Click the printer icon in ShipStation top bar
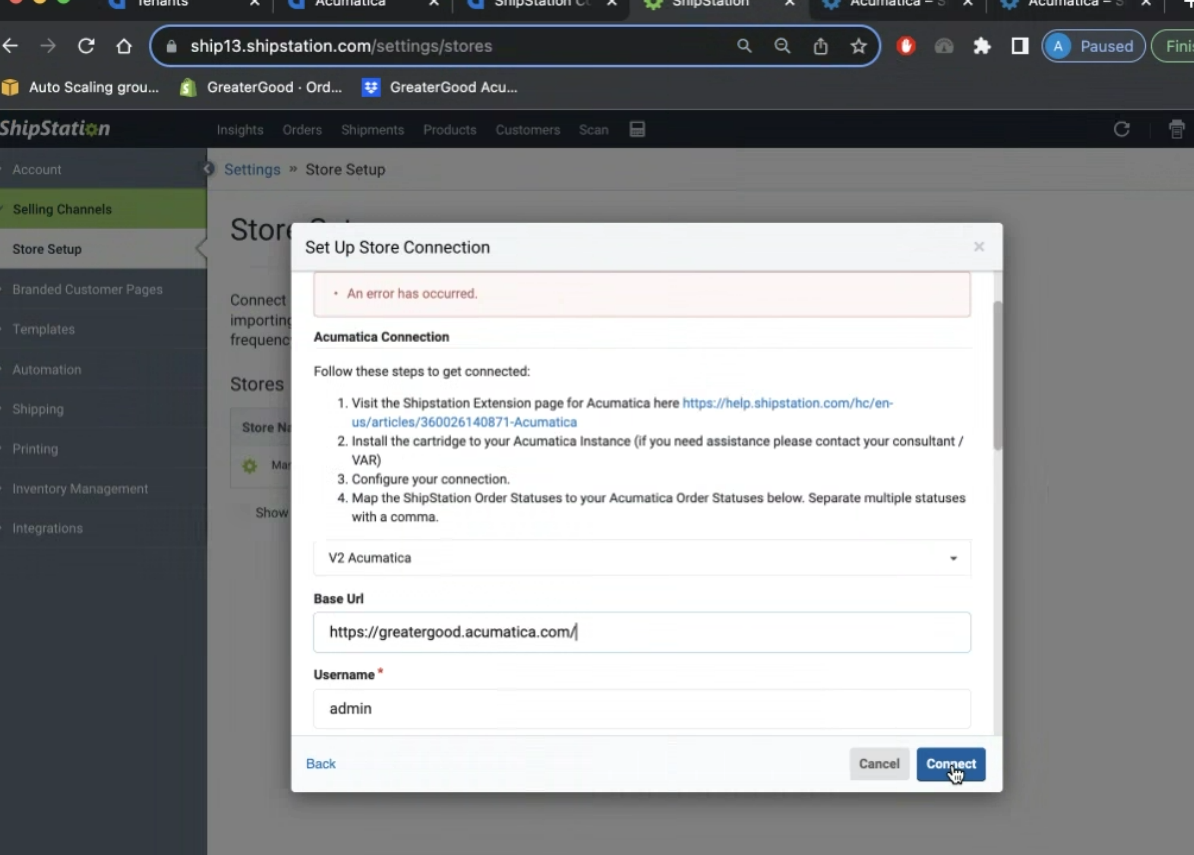This screenshot has height=855, width=1194. coord(1176,129)
